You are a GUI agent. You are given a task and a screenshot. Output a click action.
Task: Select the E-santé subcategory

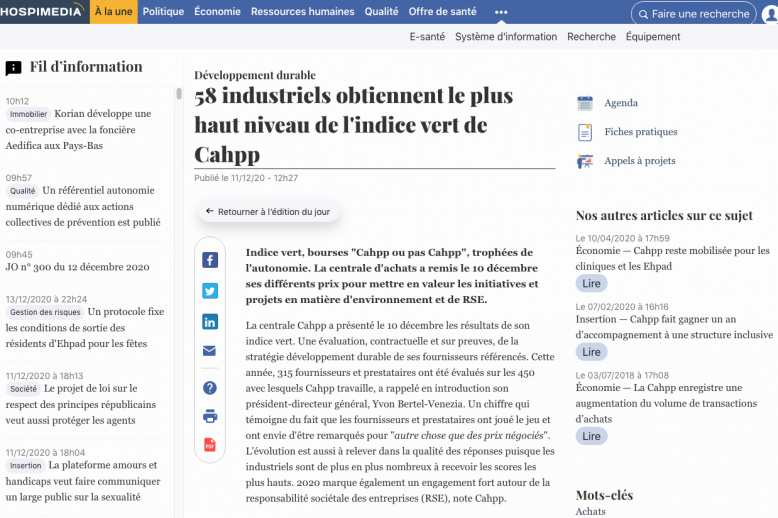click(x=427, y=37)
